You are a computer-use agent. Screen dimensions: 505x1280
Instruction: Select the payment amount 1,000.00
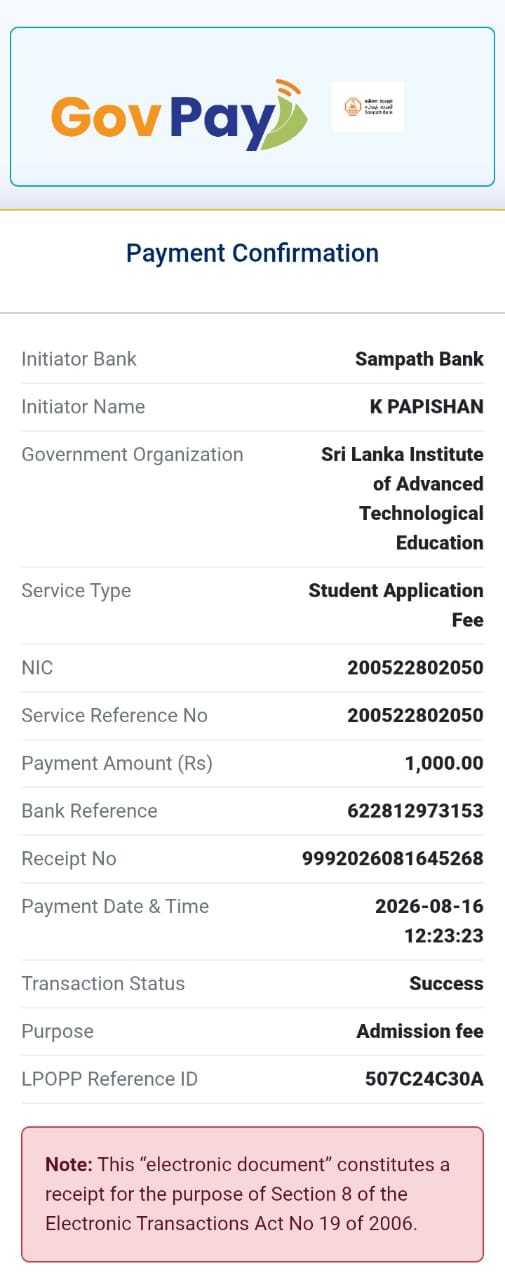[x=444, y=764]
